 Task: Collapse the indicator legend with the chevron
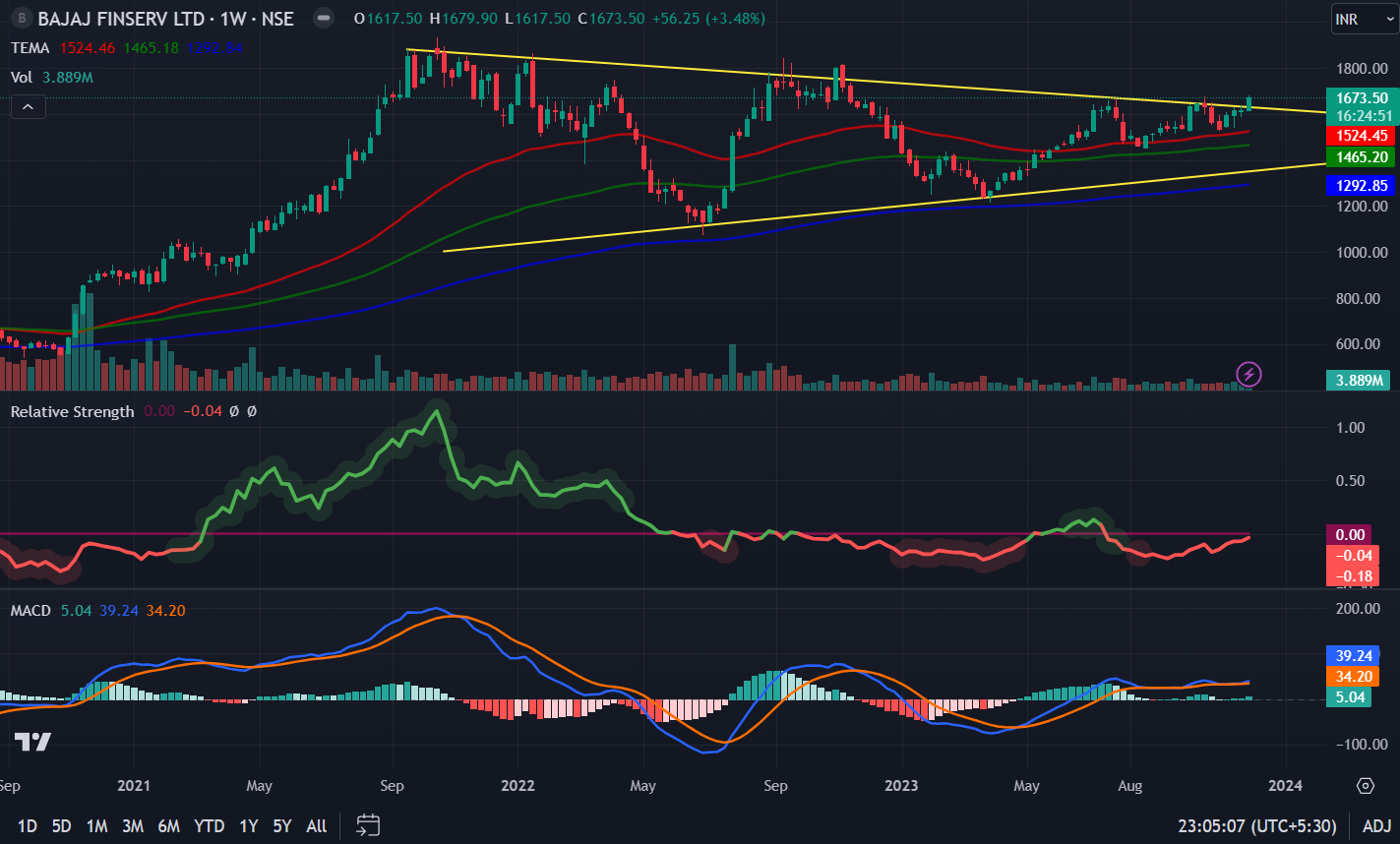pyautogui.click(x=28, y=107)
